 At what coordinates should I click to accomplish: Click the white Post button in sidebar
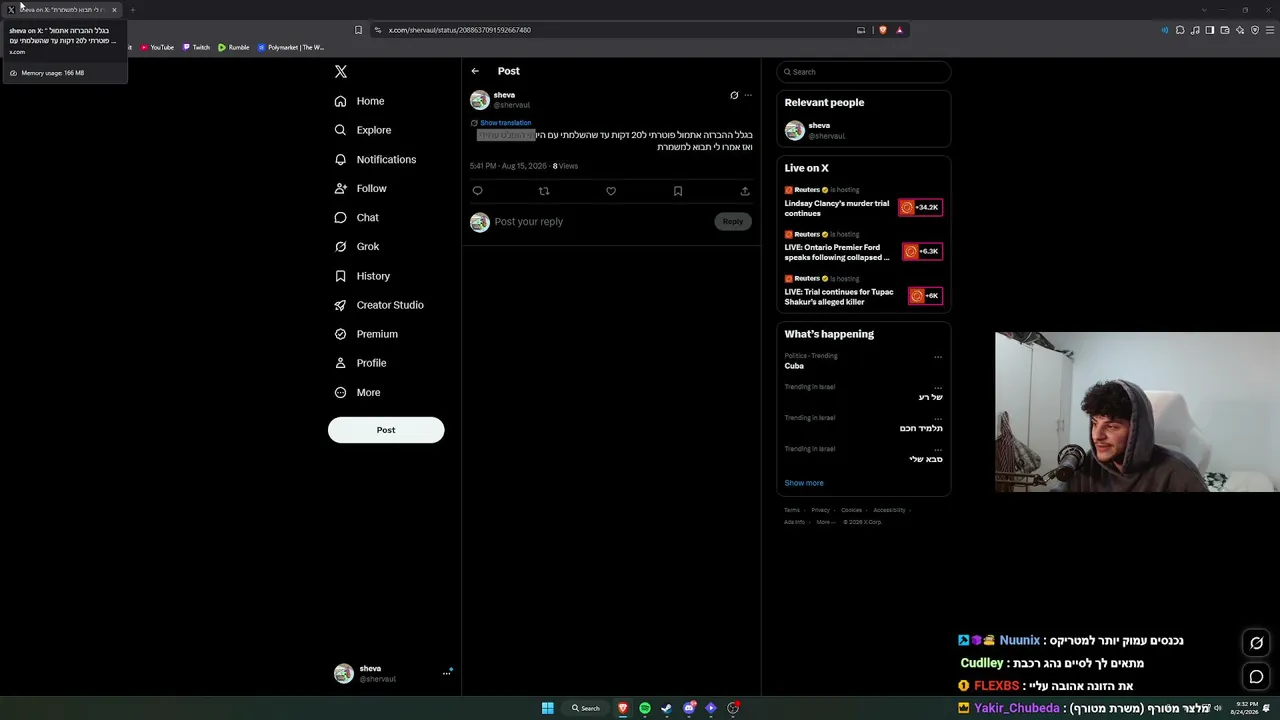[386, 430]
